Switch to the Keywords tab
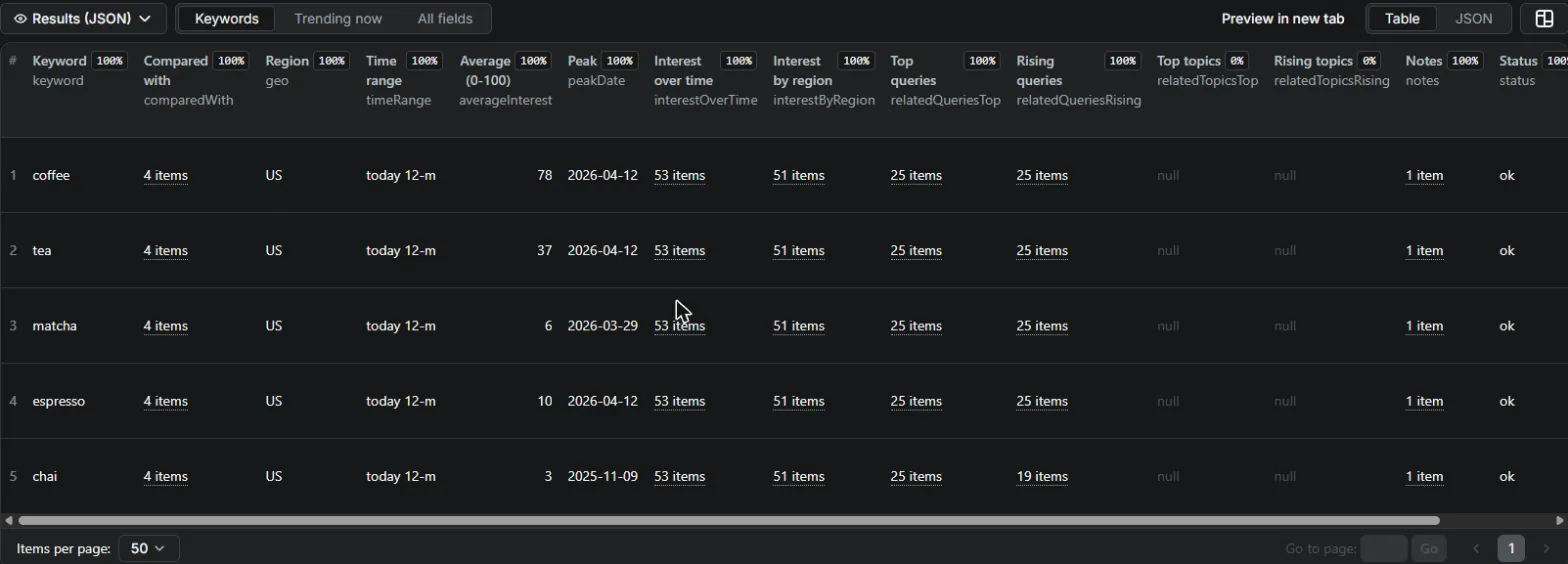1568x564 pixels. pos(226,18)
